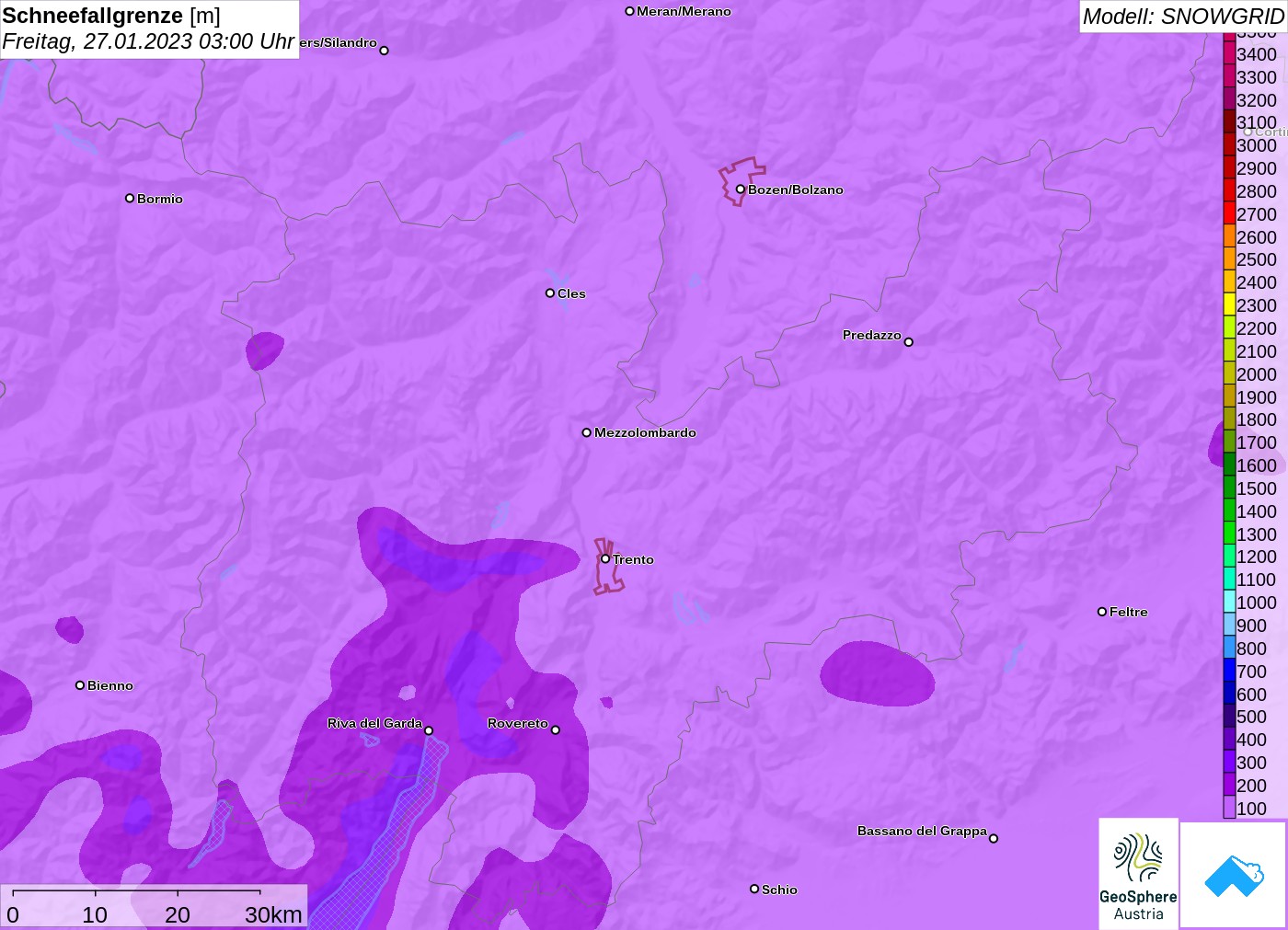Select the Bormio city marker
1288x930 pixels.
[130, 198]
